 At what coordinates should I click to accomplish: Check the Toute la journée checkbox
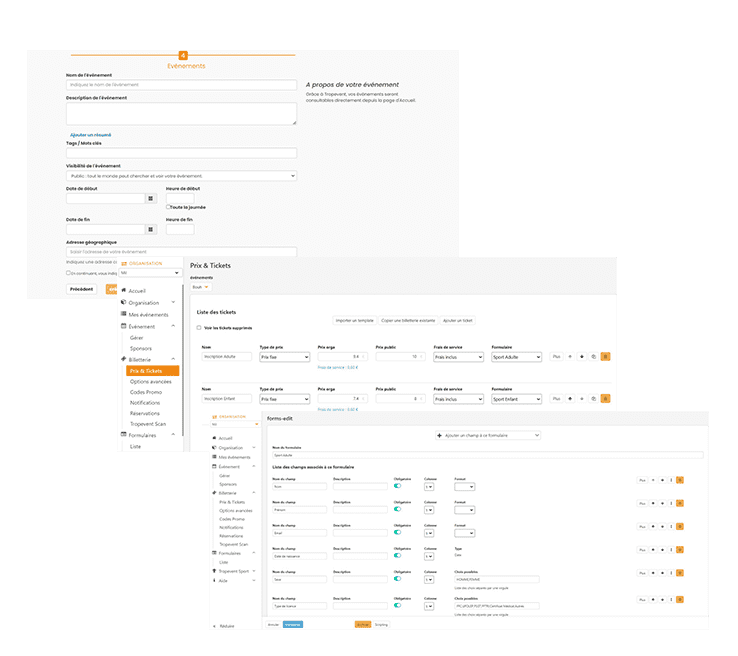coord(168,207)
